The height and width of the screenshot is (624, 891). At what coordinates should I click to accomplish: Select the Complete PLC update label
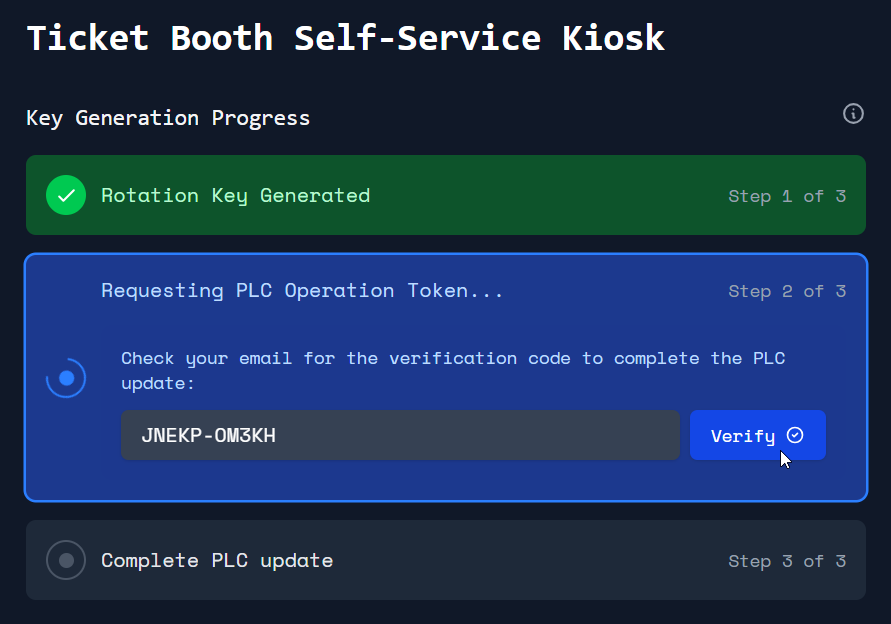pos(217,560)
